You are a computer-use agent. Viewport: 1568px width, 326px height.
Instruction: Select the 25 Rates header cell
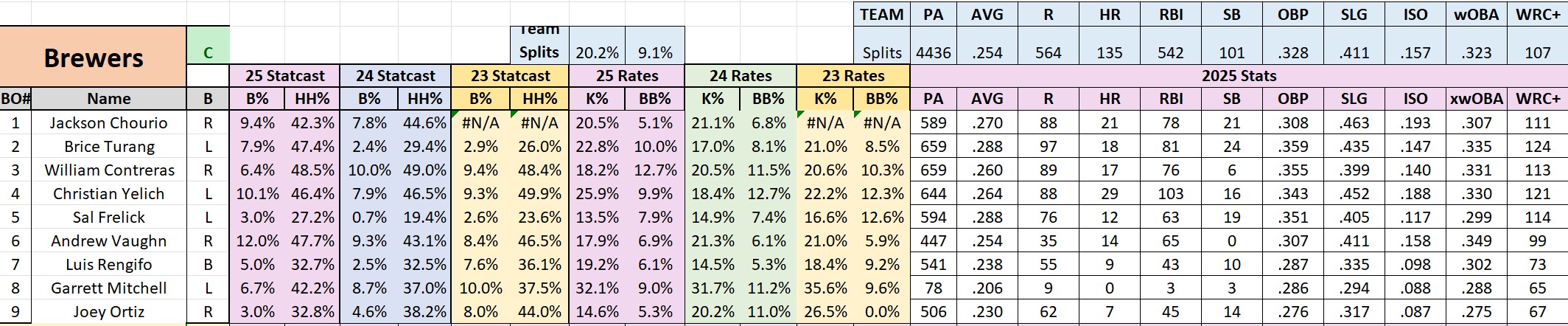pyautogui.click(x=626, y=76)
